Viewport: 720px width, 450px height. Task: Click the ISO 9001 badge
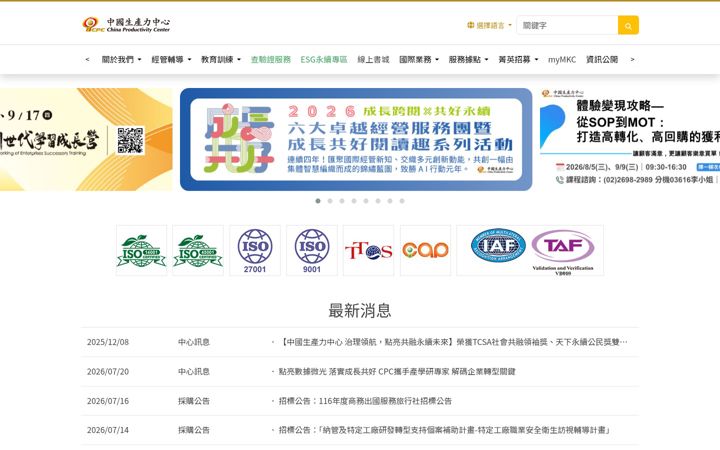tap(312, 250)
